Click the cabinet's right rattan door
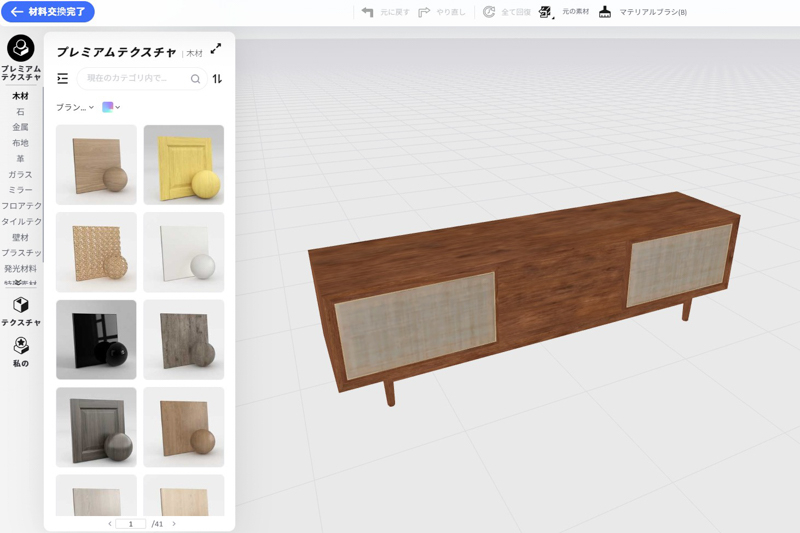Screen dimensions: 800x533 coord(679,264)
